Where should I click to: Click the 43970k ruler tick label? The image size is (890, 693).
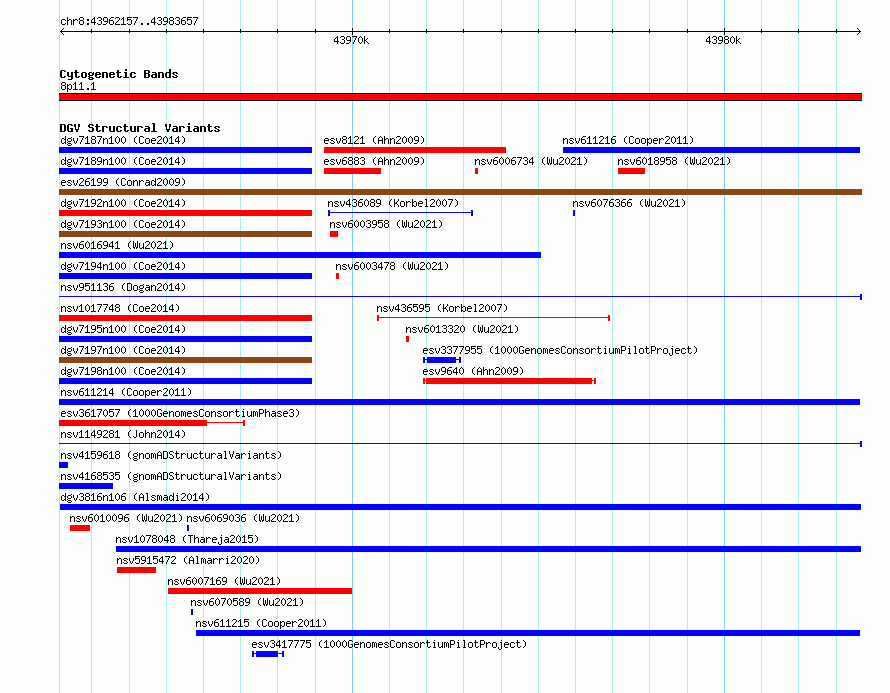pyautogui.click(x=351, y=40)
